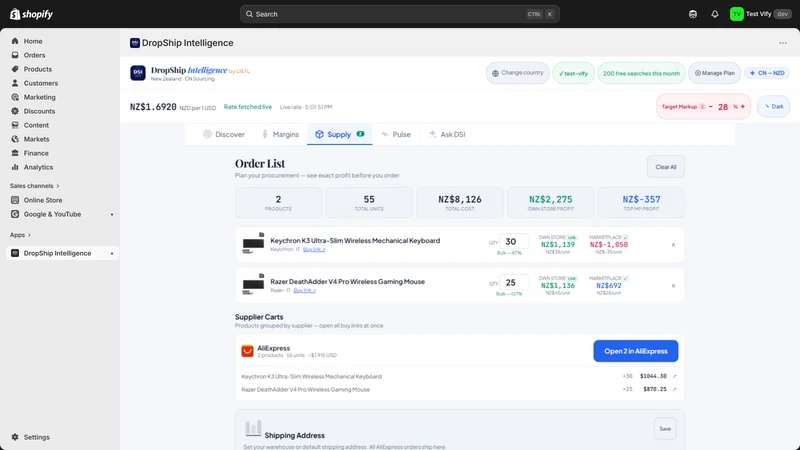Open Buy link for Razer mouse
The height and width of the screenshot is (450, 800).
pos(305,290)
